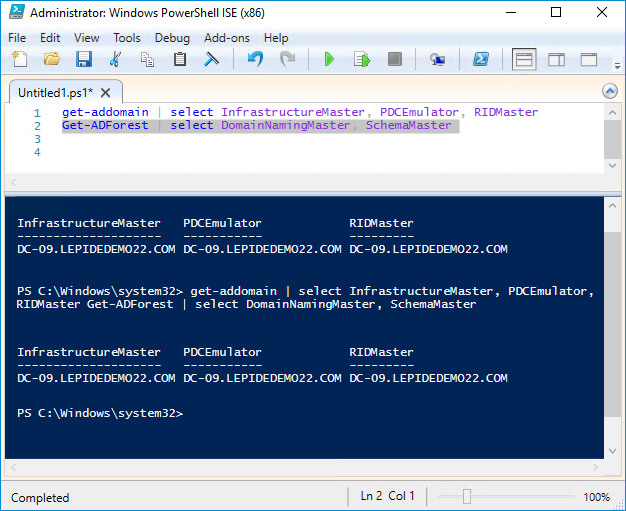Viewport: 626px width, 511px height.
Task: Open the View menu
Action: tap(87, 38)
